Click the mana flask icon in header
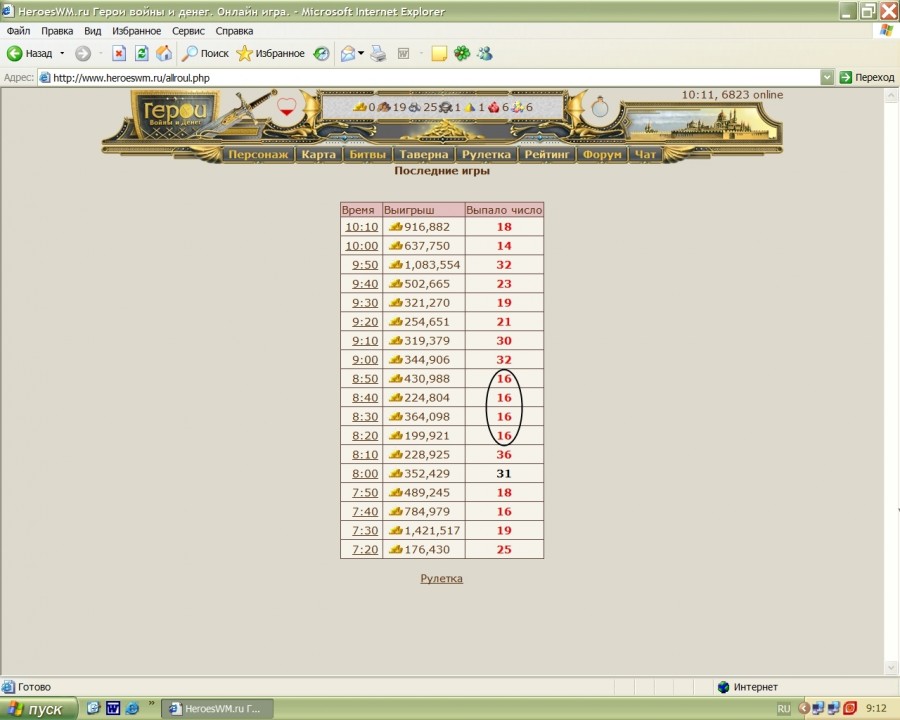The image size is (900, 720). point(600,107)
